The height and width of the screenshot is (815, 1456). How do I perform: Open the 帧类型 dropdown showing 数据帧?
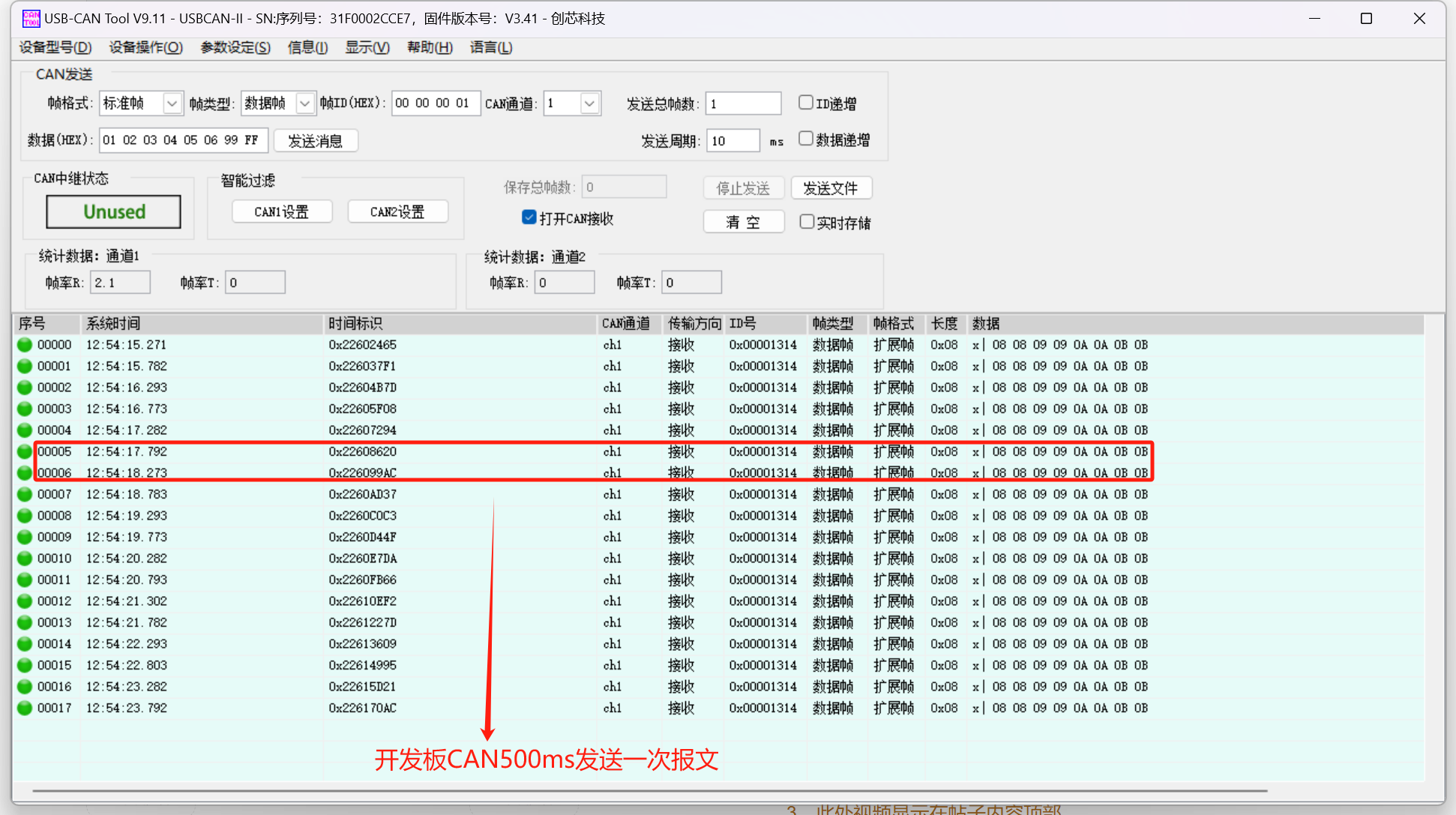[x=278, y=103]
